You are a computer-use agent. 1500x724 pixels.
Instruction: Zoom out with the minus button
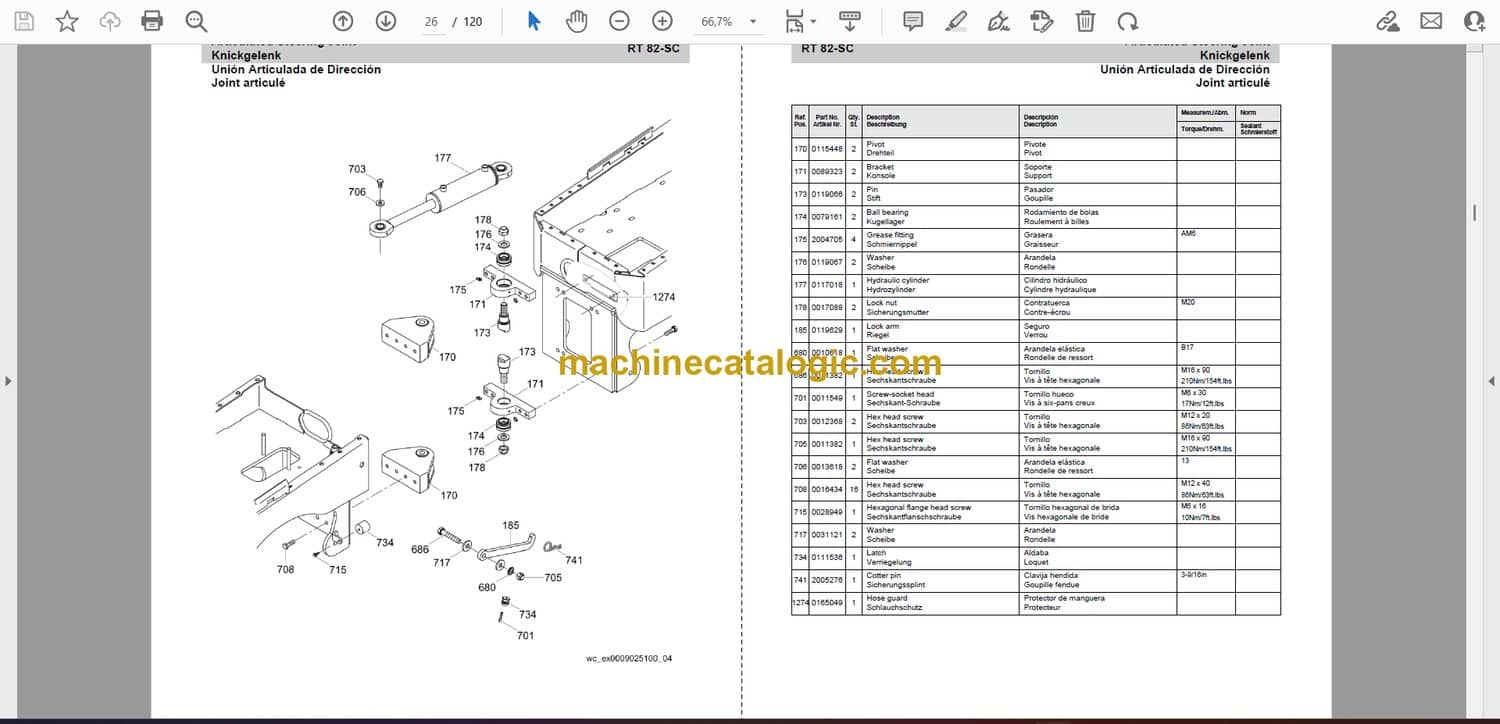(x=620, y=21)
